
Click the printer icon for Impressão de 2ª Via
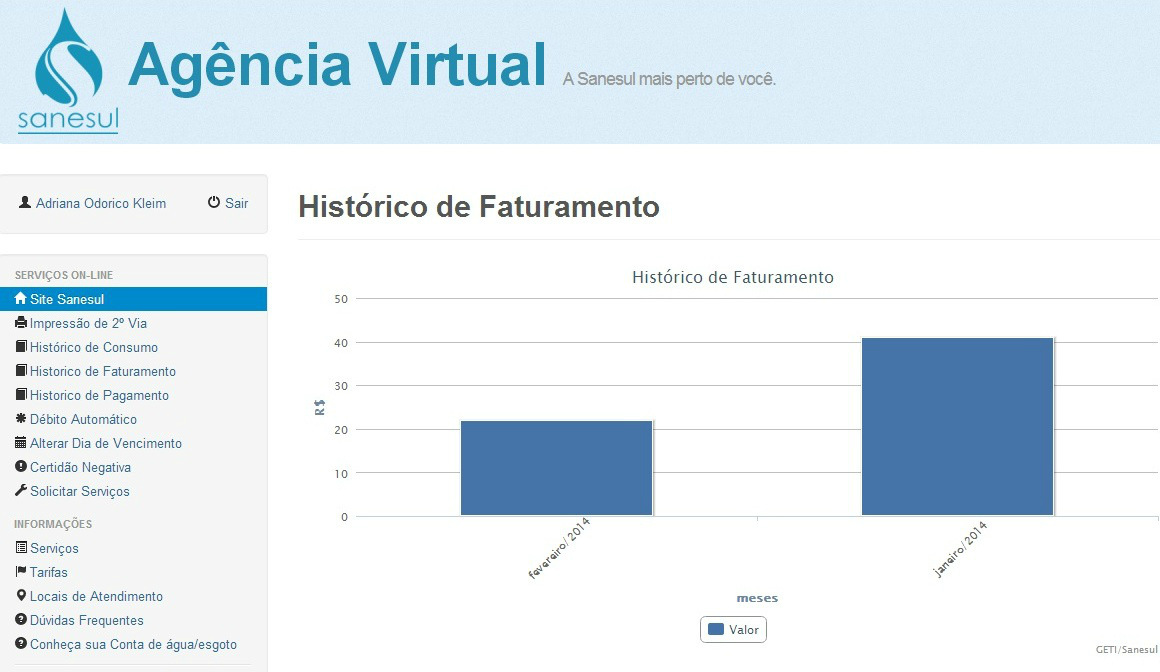[x=21, y=323]
